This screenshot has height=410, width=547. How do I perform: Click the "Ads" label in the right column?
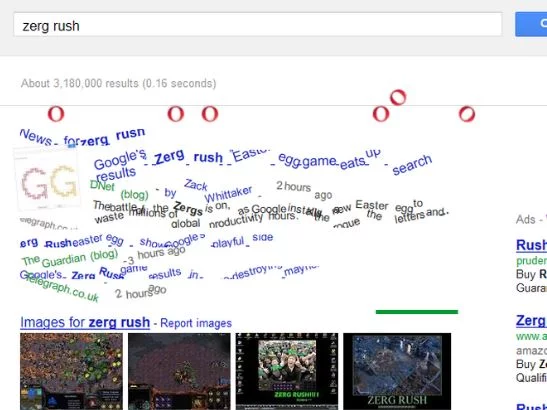[x=525, y=219]
